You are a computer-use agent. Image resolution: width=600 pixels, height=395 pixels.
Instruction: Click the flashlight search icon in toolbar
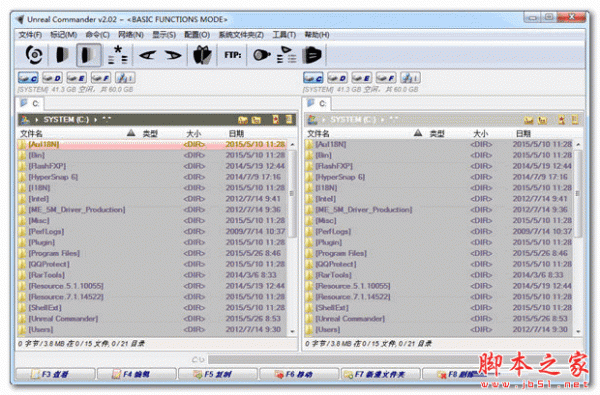(x=262, y=55)
